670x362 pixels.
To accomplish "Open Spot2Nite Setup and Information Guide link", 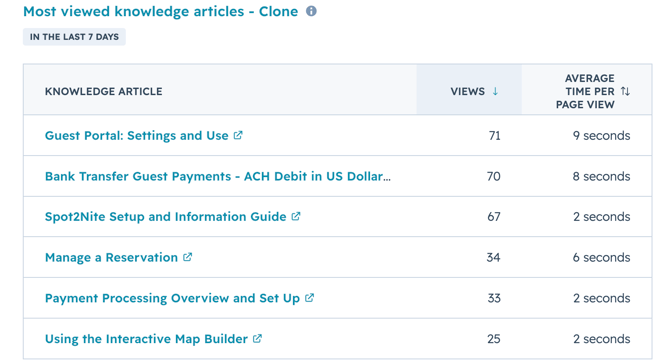I will click(x=165, y=217).
